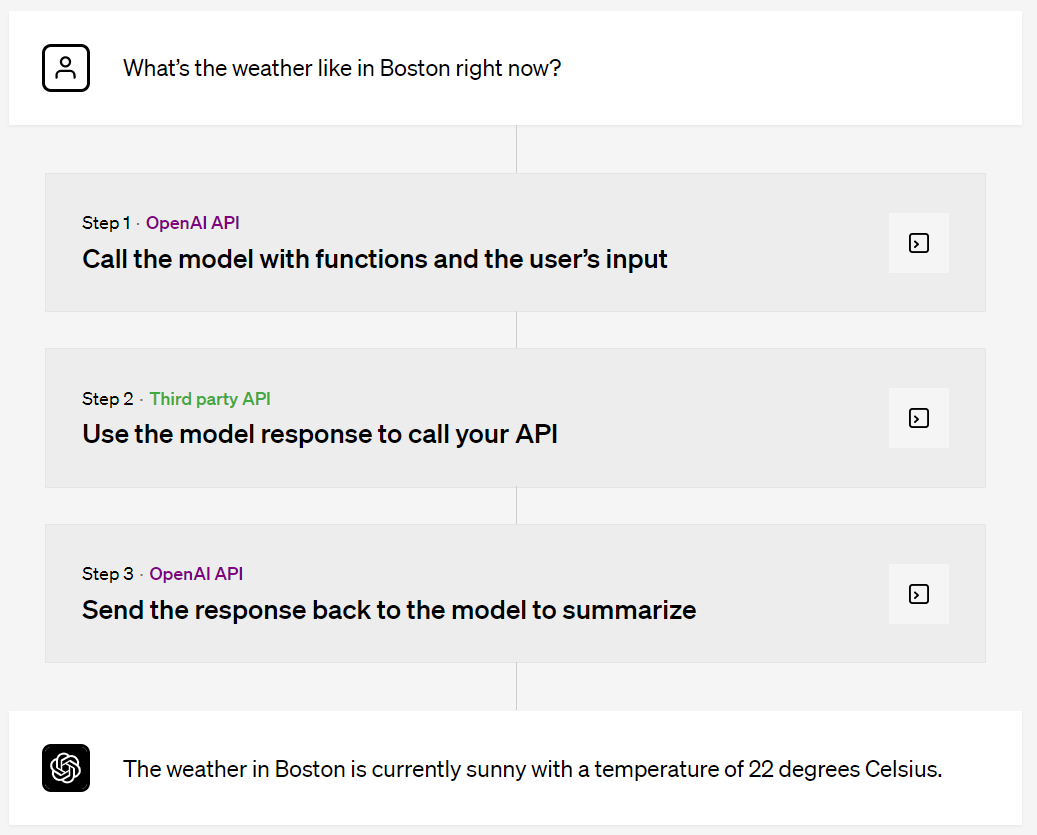Click the assistant's 22 degrees Celsius answer
The image size is (1037, 835).
[x=532, y=769]
